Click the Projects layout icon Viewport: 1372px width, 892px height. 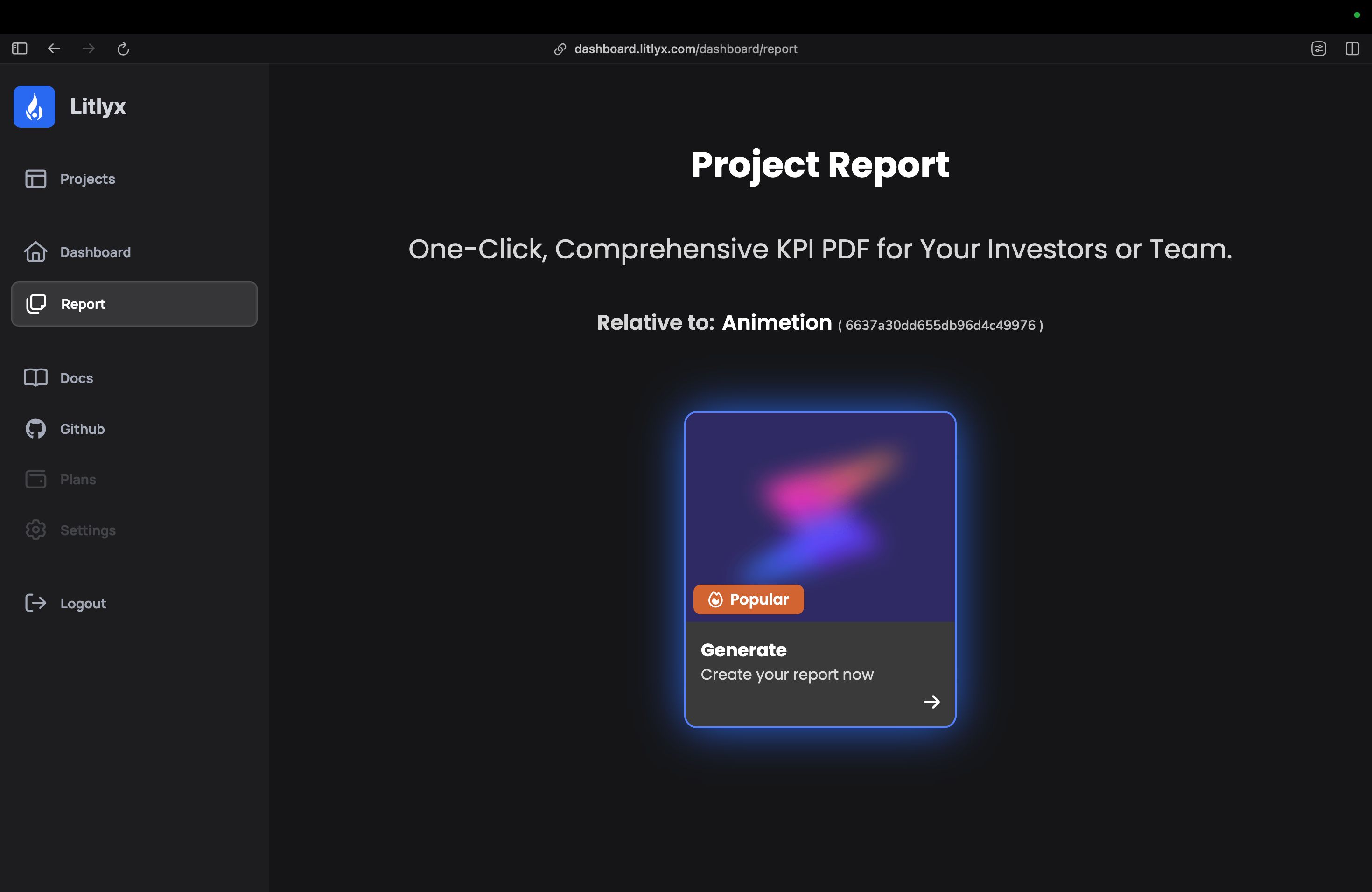(x=36, y=179)
